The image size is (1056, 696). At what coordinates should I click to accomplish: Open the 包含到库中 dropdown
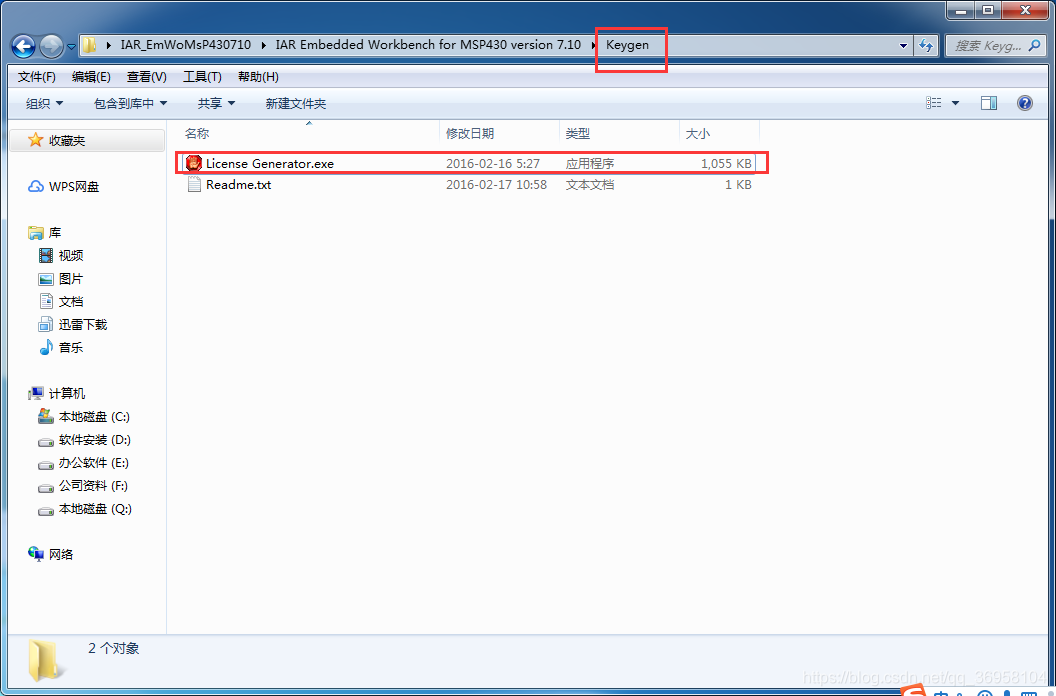(x=131, y=103)
